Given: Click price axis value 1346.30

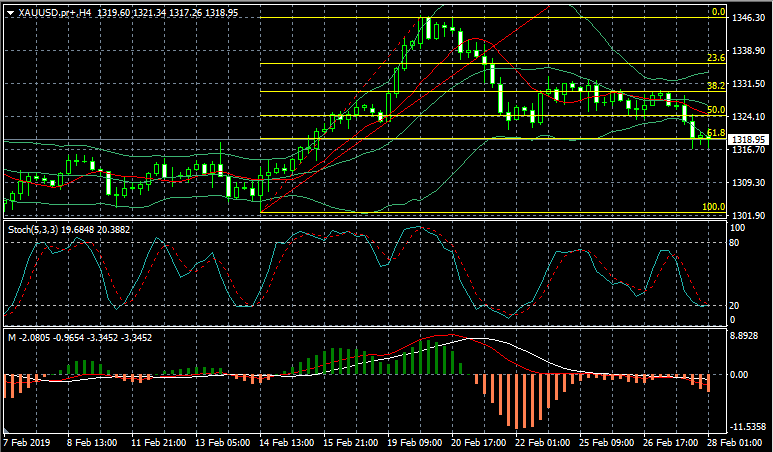Looking at the screenshot, I should pyautogui.click(x=748, y=18).
